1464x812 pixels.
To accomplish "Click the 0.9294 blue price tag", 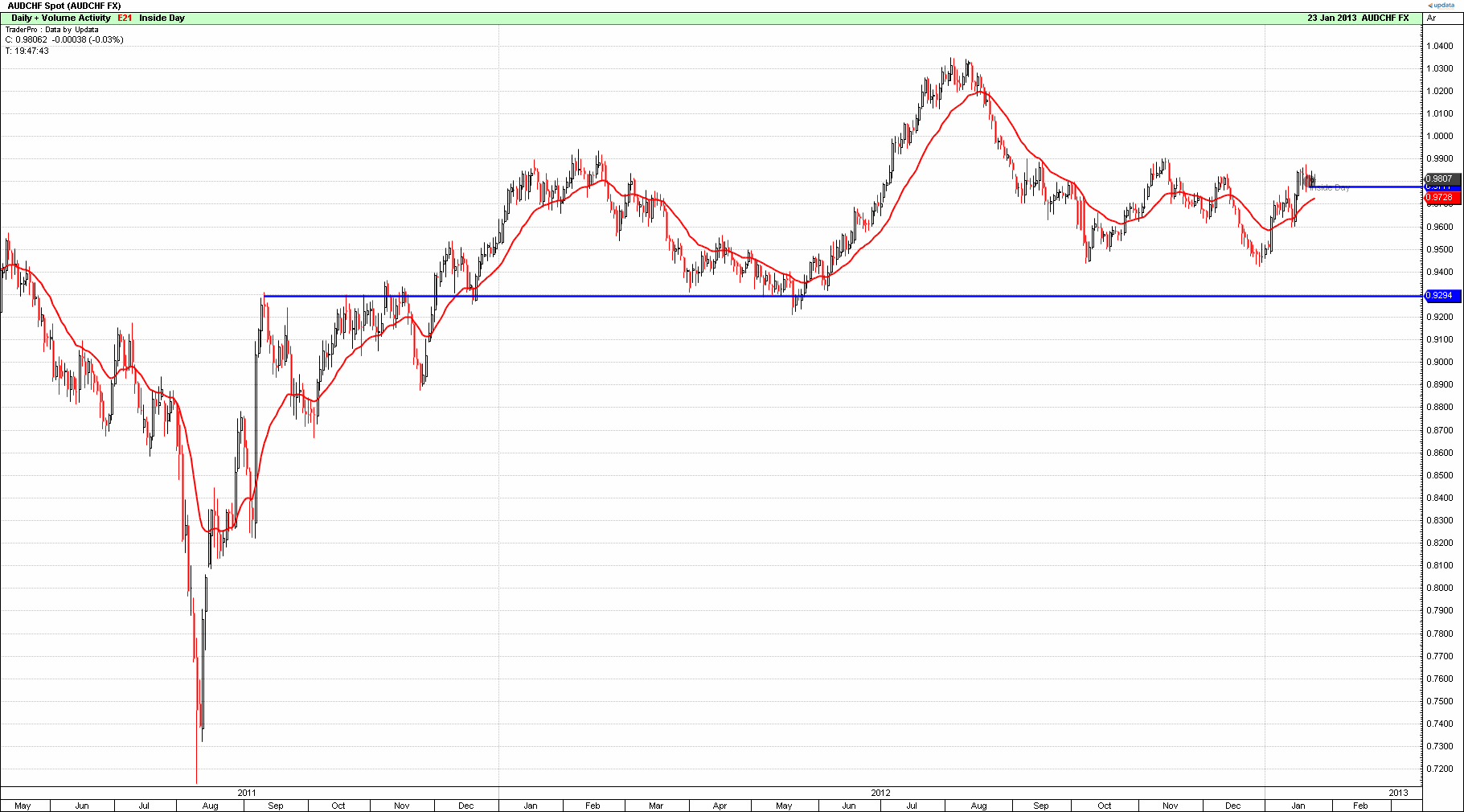I will tap(1441, 296).
